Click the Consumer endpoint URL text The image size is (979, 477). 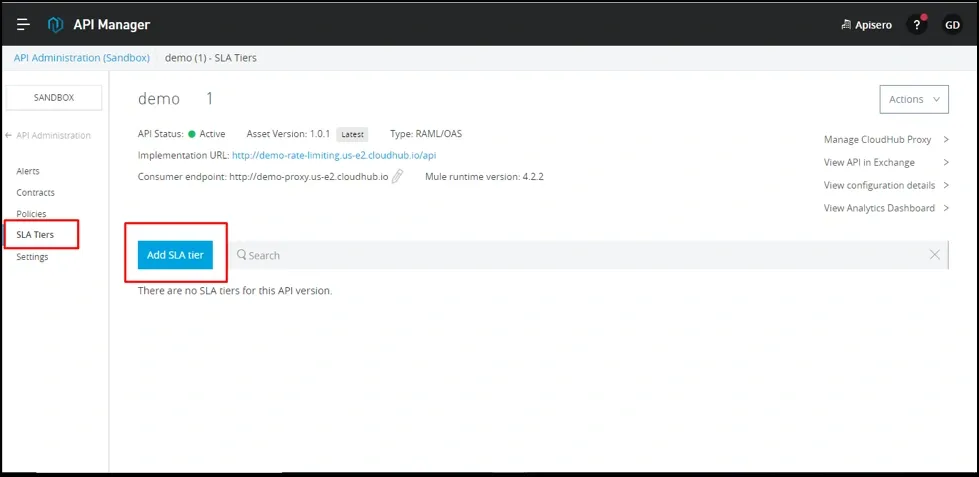[x=308, y=177]
